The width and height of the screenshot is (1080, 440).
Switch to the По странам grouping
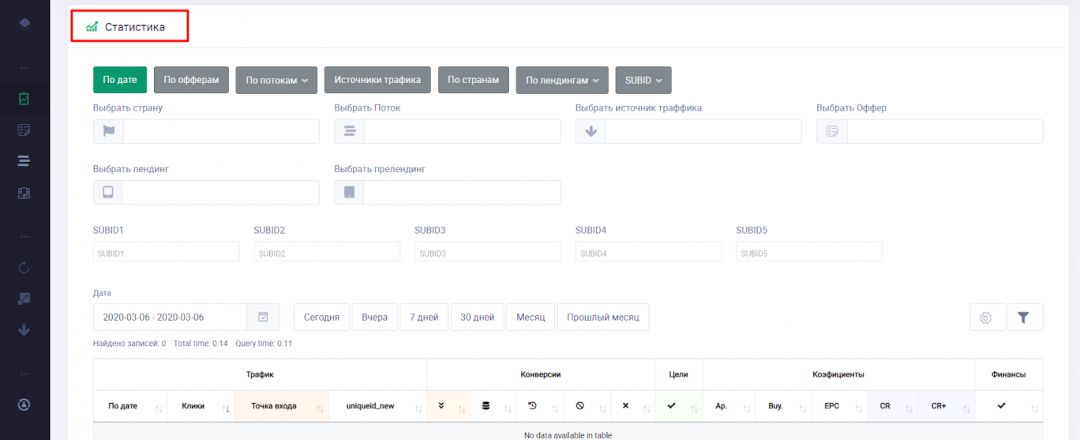(473, 80)
